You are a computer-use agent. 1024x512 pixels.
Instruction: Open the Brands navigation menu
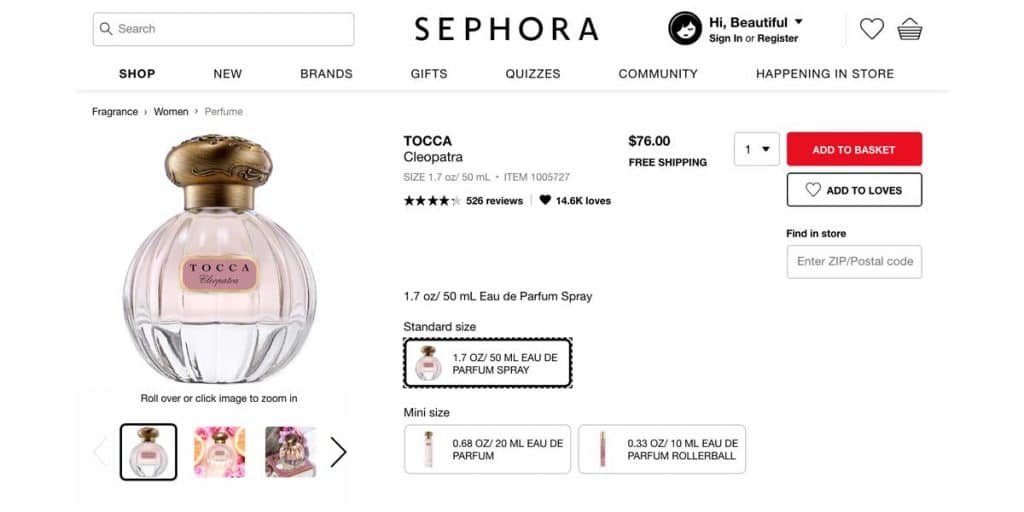[x=326, y=74]
